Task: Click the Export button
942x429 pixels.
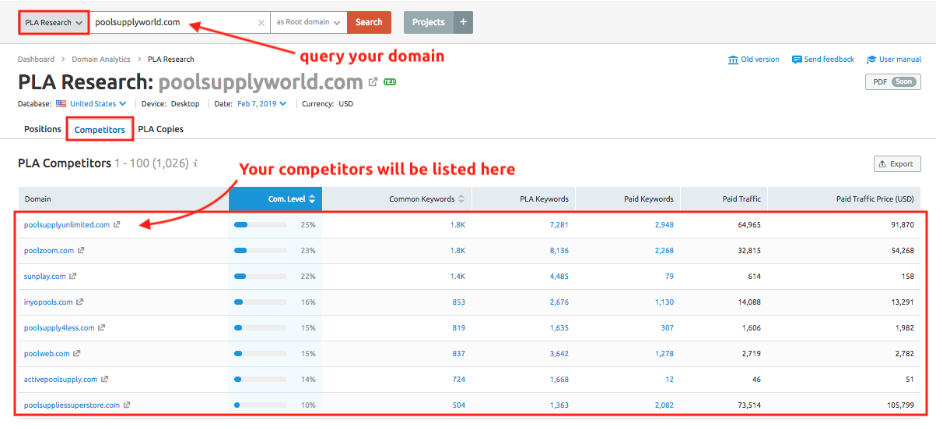Action: tap(897, 164)
